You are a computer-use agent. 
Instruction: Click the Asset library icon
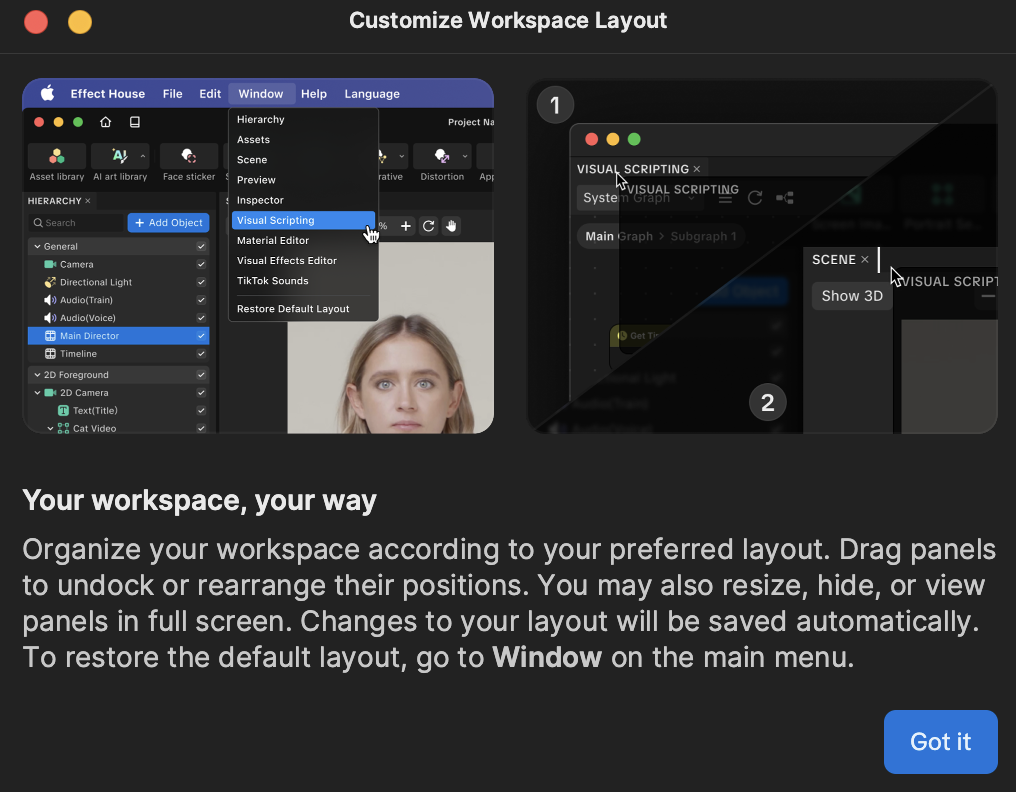point(56,156)
